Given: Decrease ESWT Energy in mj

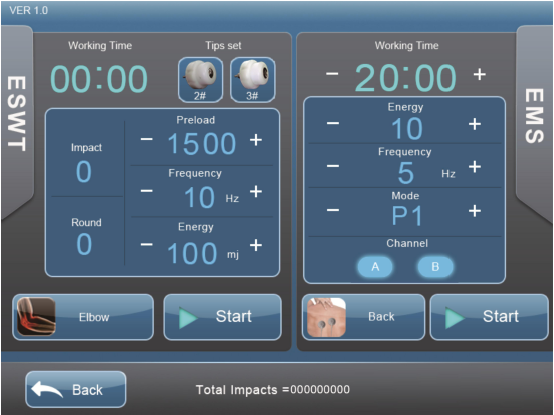Looking at the screenshot, I should [x=147, y=244].
